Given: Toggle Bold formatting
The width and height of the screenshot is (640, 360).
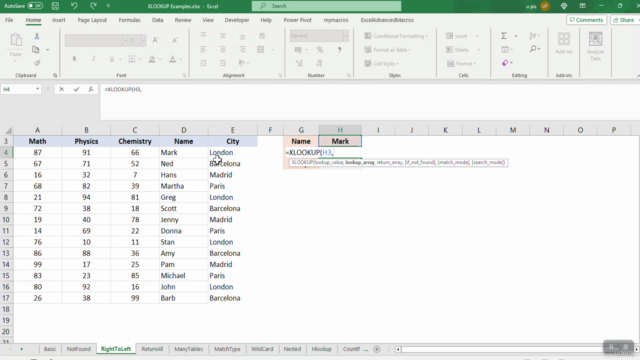Looking at the screenshot, I should (74, 59).
